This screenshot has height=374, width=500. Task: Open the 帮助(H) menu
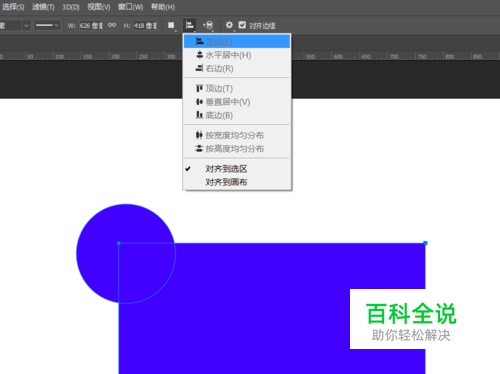tap(163, 7)
